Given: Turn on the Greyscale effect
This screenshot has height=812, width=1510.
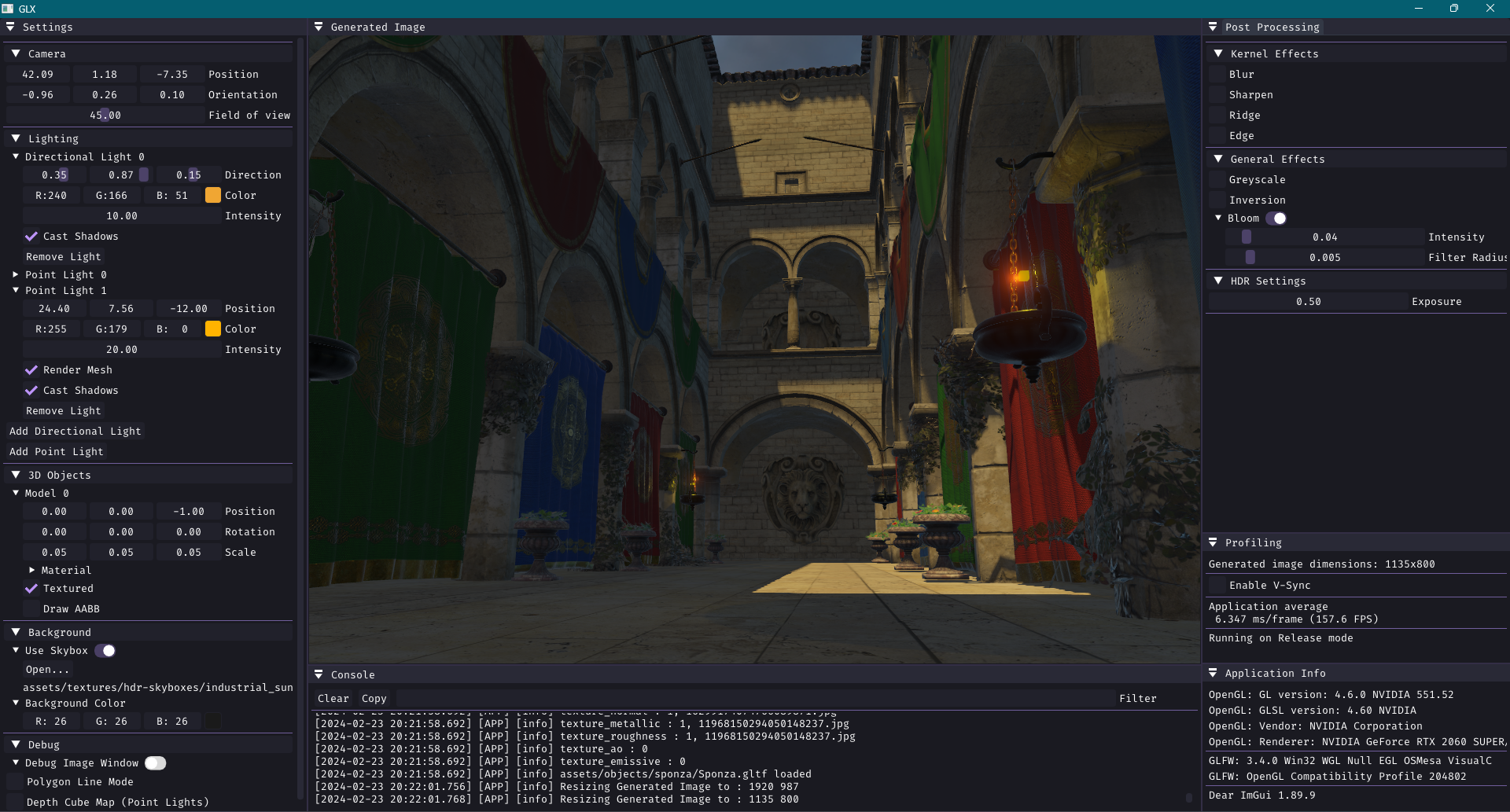Looking at the screenshot, I should [x=1217, y=179].
